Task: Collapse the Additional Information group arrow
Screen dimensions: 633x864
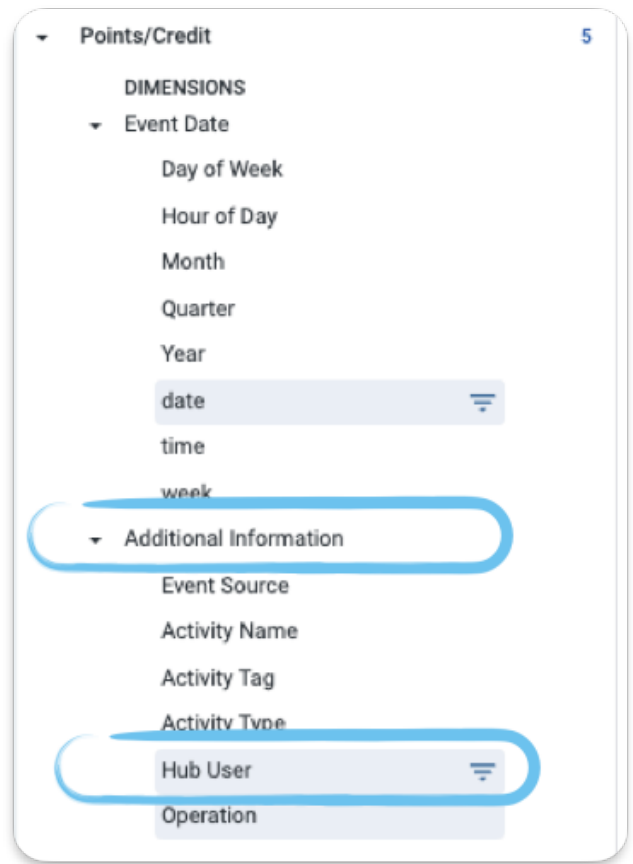Action: point(95,541)
